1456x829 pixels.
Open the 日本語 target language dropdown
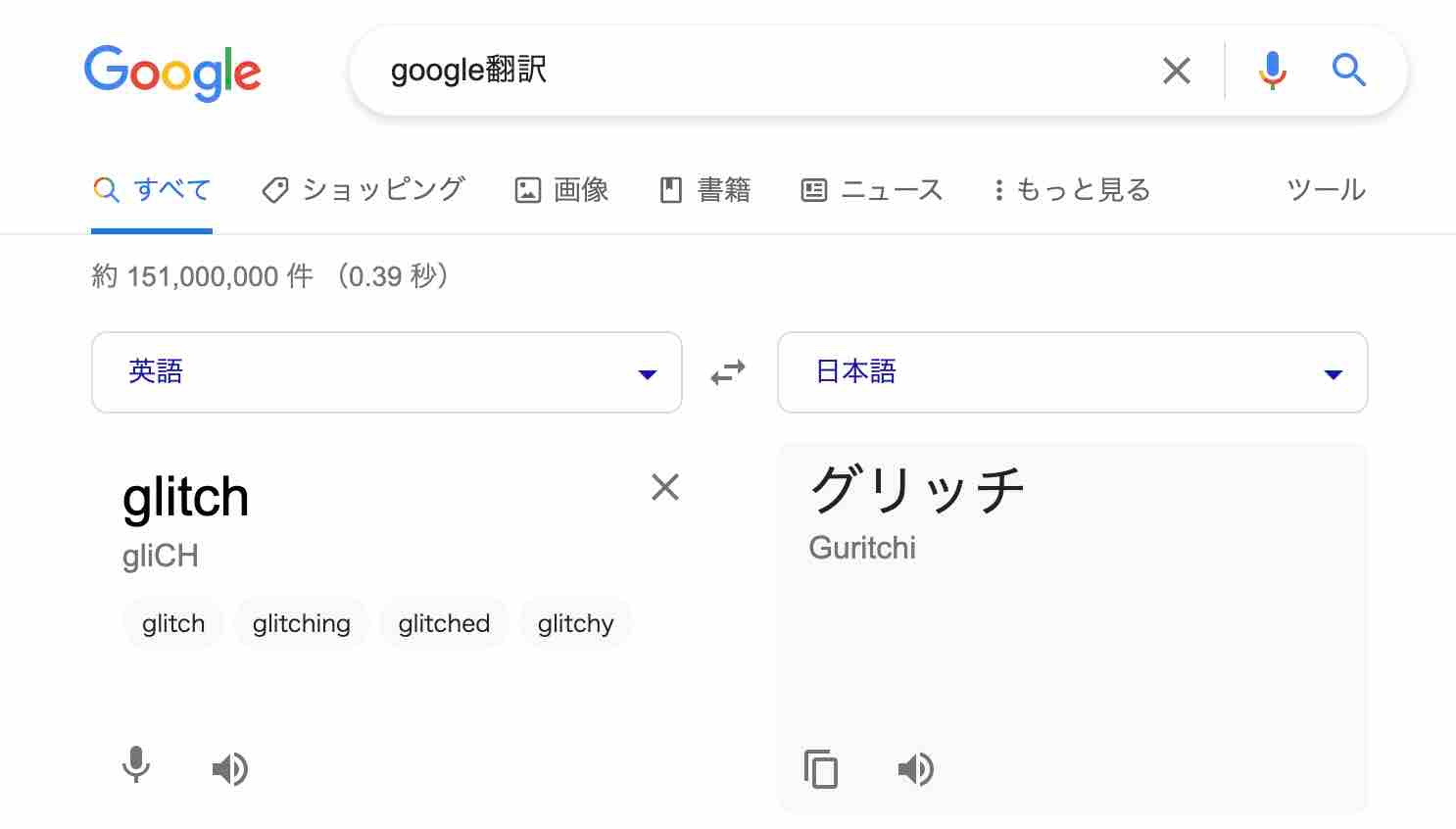[1072, 372]
